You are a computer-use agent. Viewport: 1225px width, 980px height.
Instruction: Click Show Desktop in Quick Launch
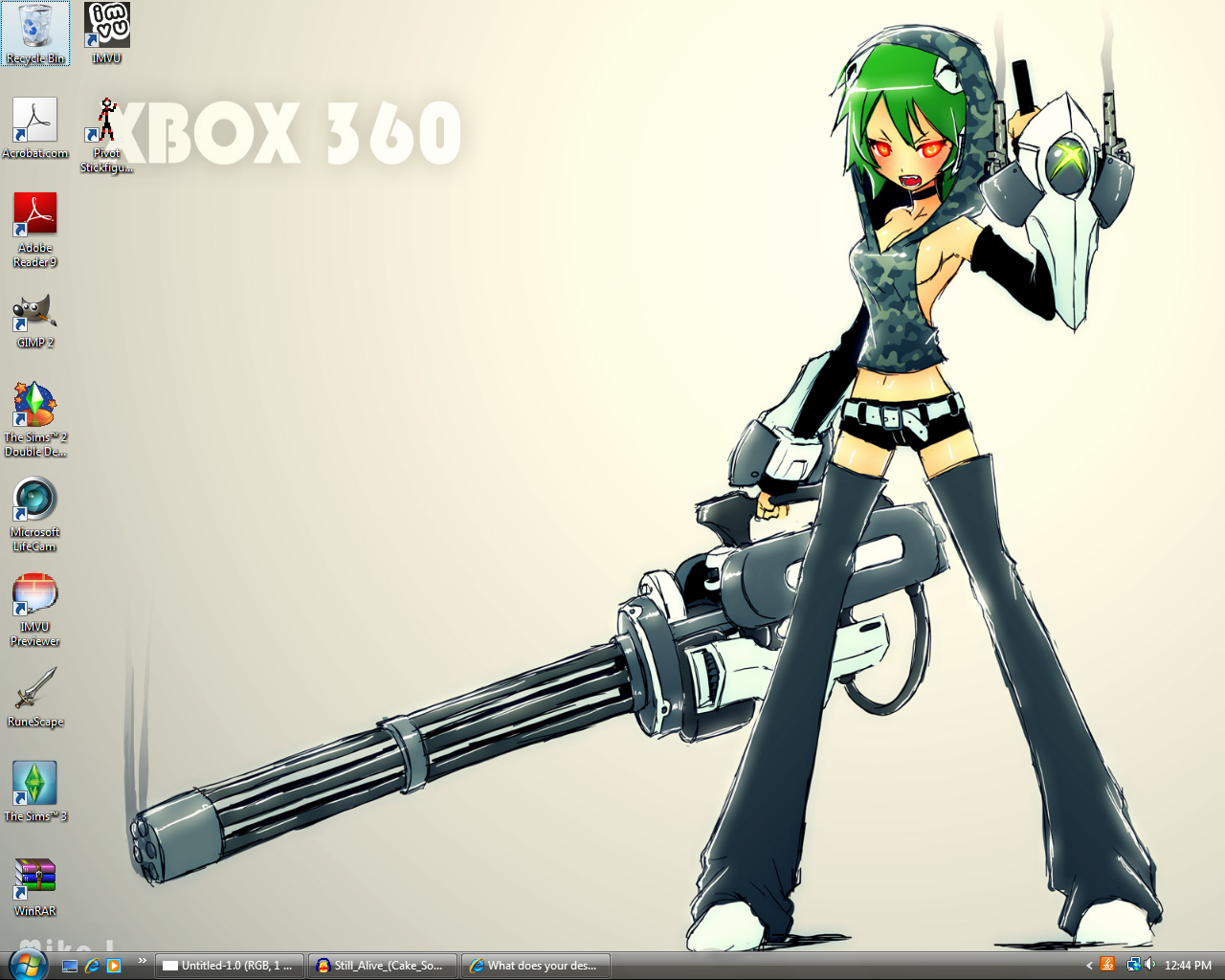[70, 966]
